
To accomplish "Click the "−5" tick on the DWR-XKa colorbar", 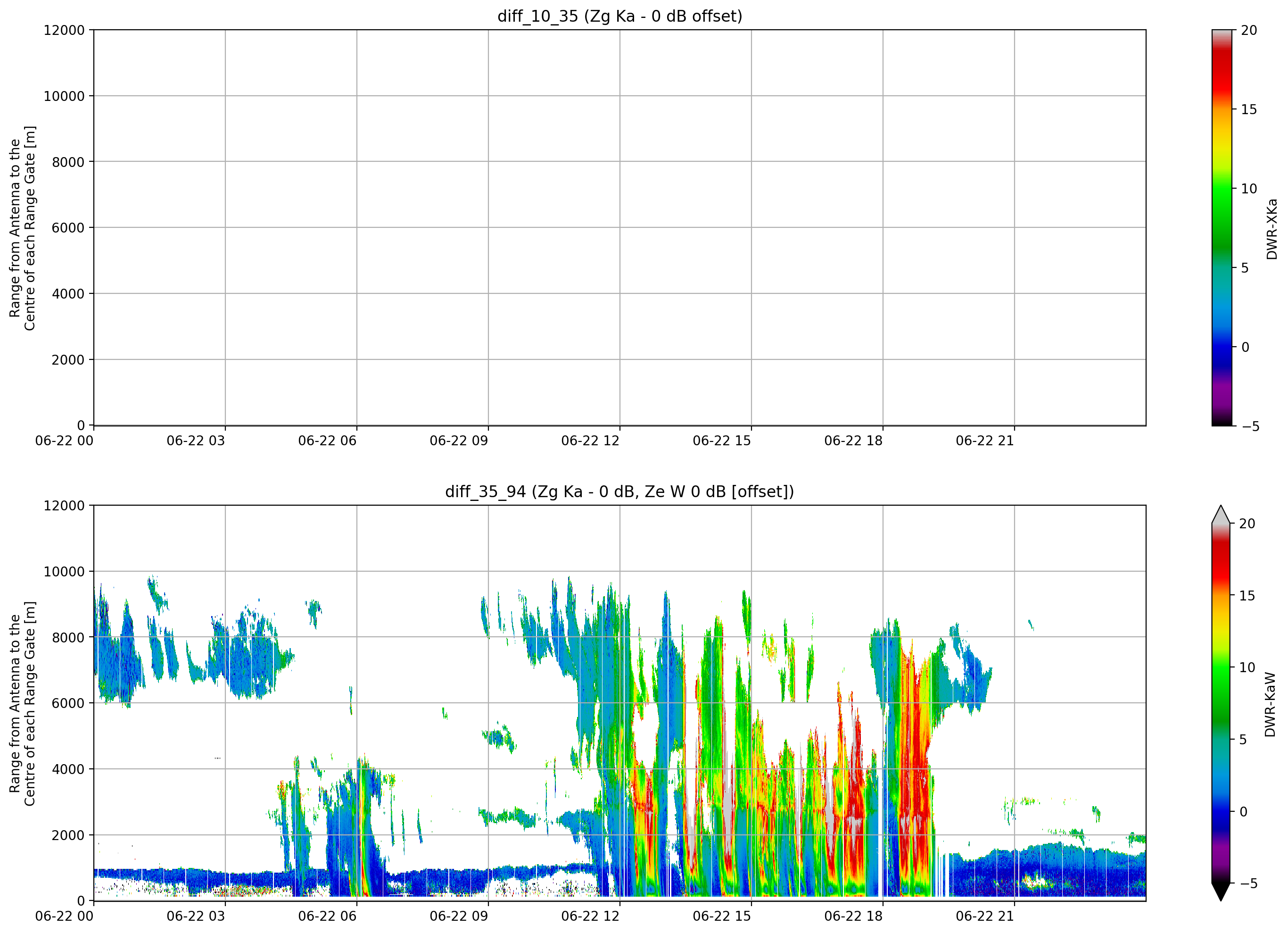I will tap(1249, 426).
